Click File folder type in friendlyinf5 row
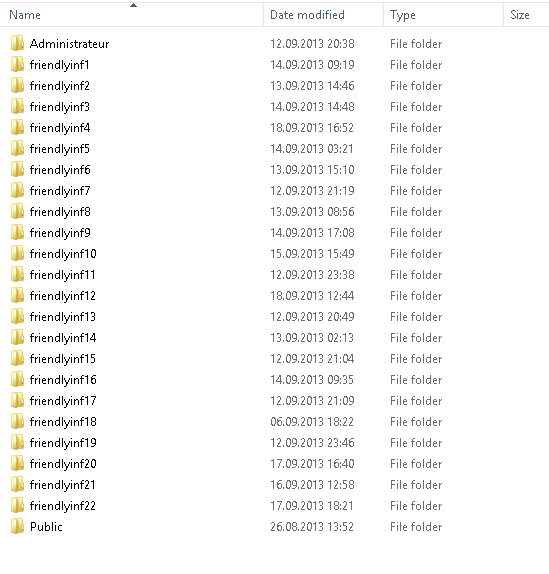The width and height of the screenshot is (549, 574). [x=416, y=149]
